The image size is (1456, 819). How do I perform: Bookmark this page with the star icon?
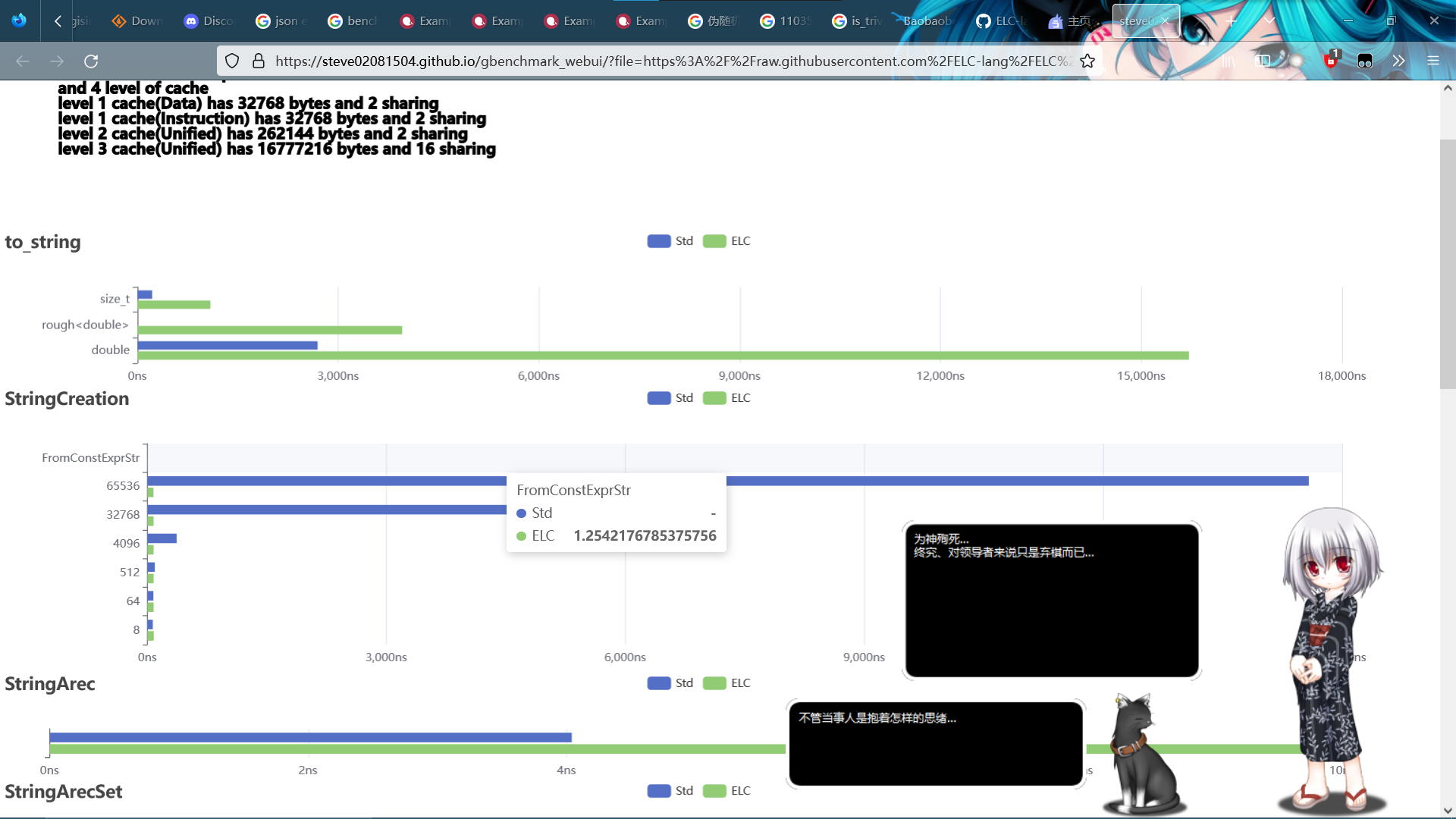(x=1087, y=61)
